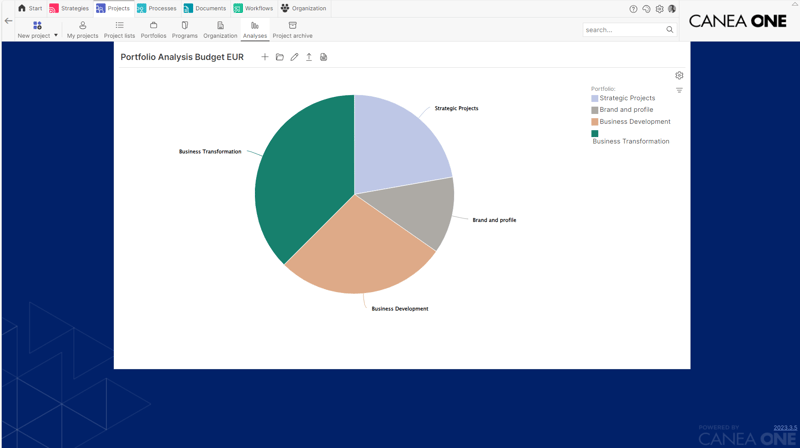
Task: Open the help question mark icon
Action: point(633,9)
